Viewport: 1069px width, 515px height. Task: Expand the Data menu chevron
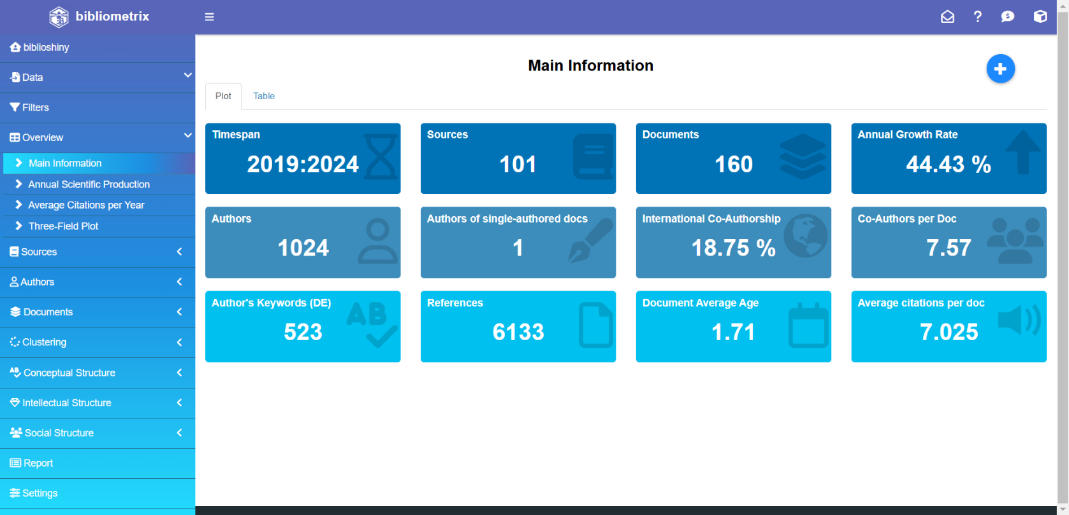pos(187,76)
